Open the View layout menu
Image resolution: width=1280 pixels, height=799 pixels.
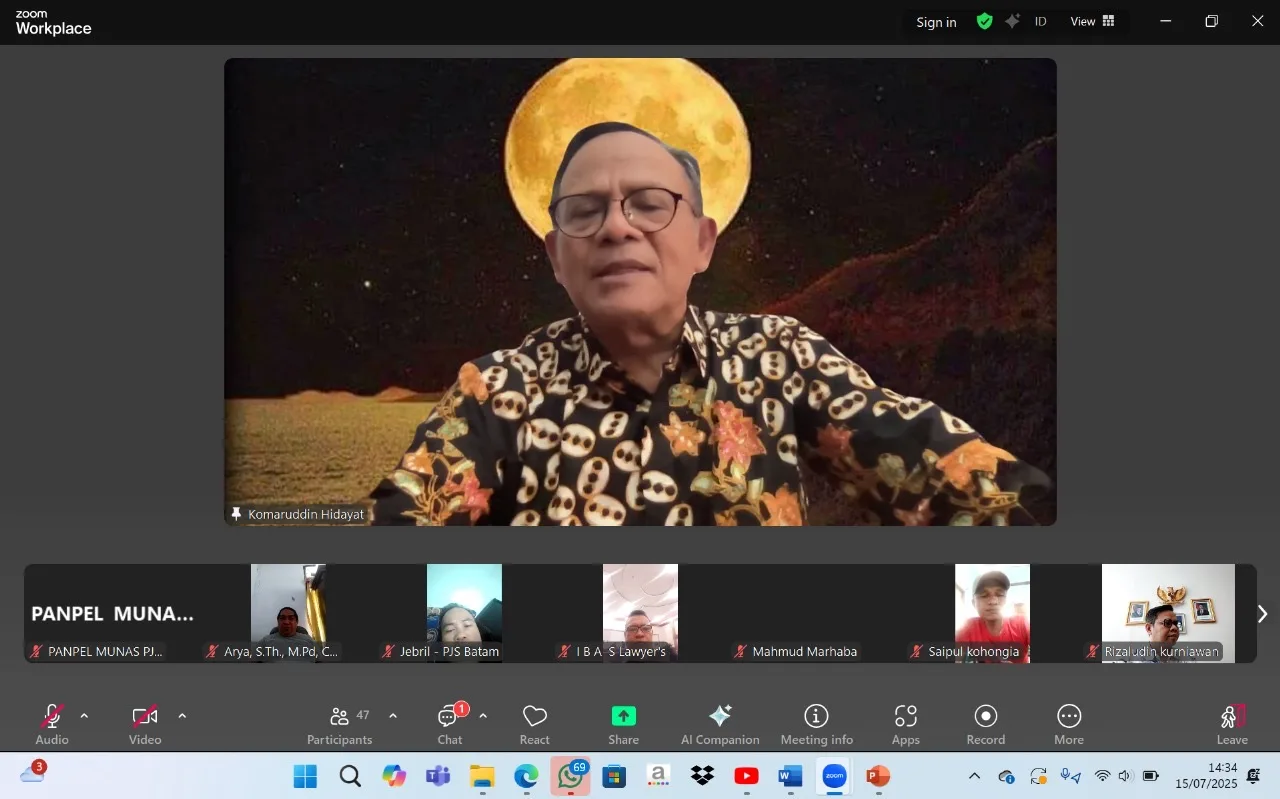1092,21
